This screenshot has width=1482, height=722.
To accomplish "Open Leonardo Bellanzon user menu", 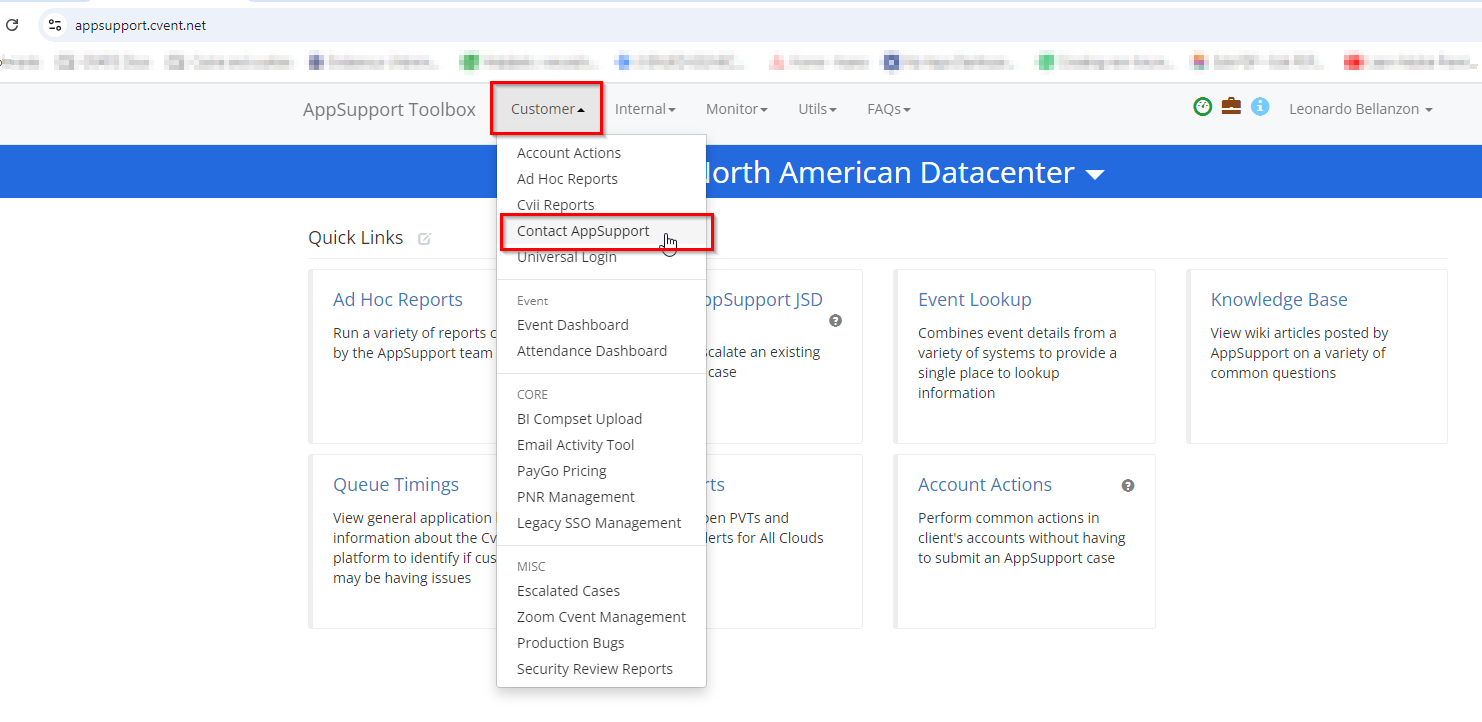I will click(1360, 109).
